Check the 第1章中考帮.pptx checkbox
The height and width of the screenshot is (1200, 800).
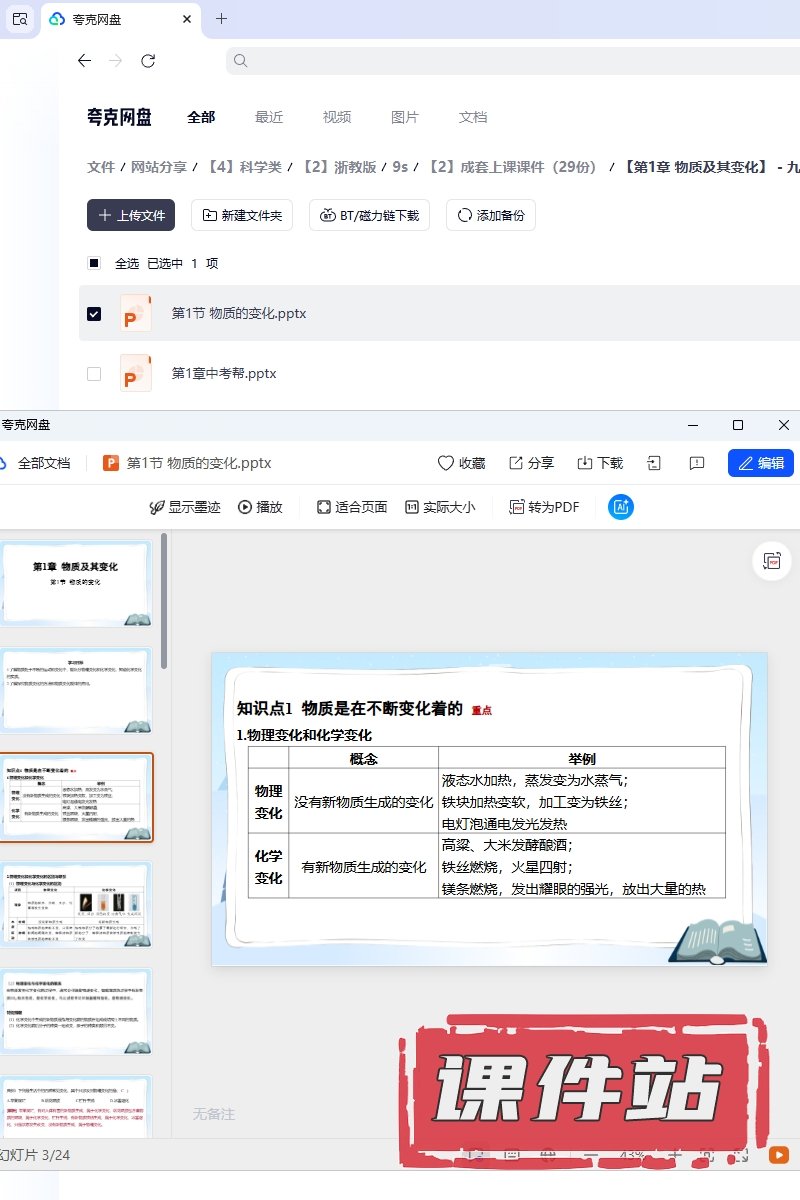[94, 373]
